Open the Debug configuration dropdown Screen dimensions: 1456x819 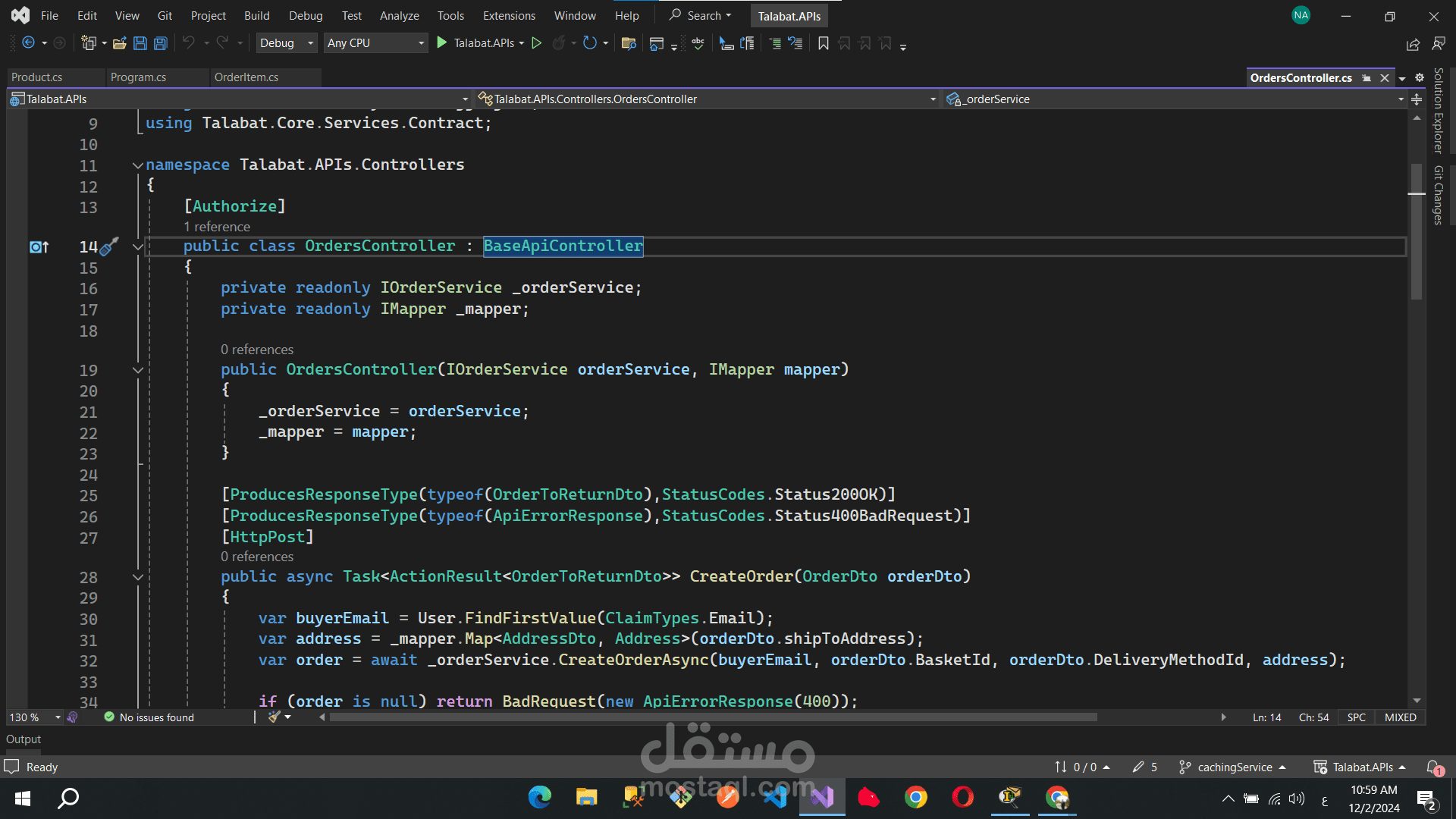point(287,43)
